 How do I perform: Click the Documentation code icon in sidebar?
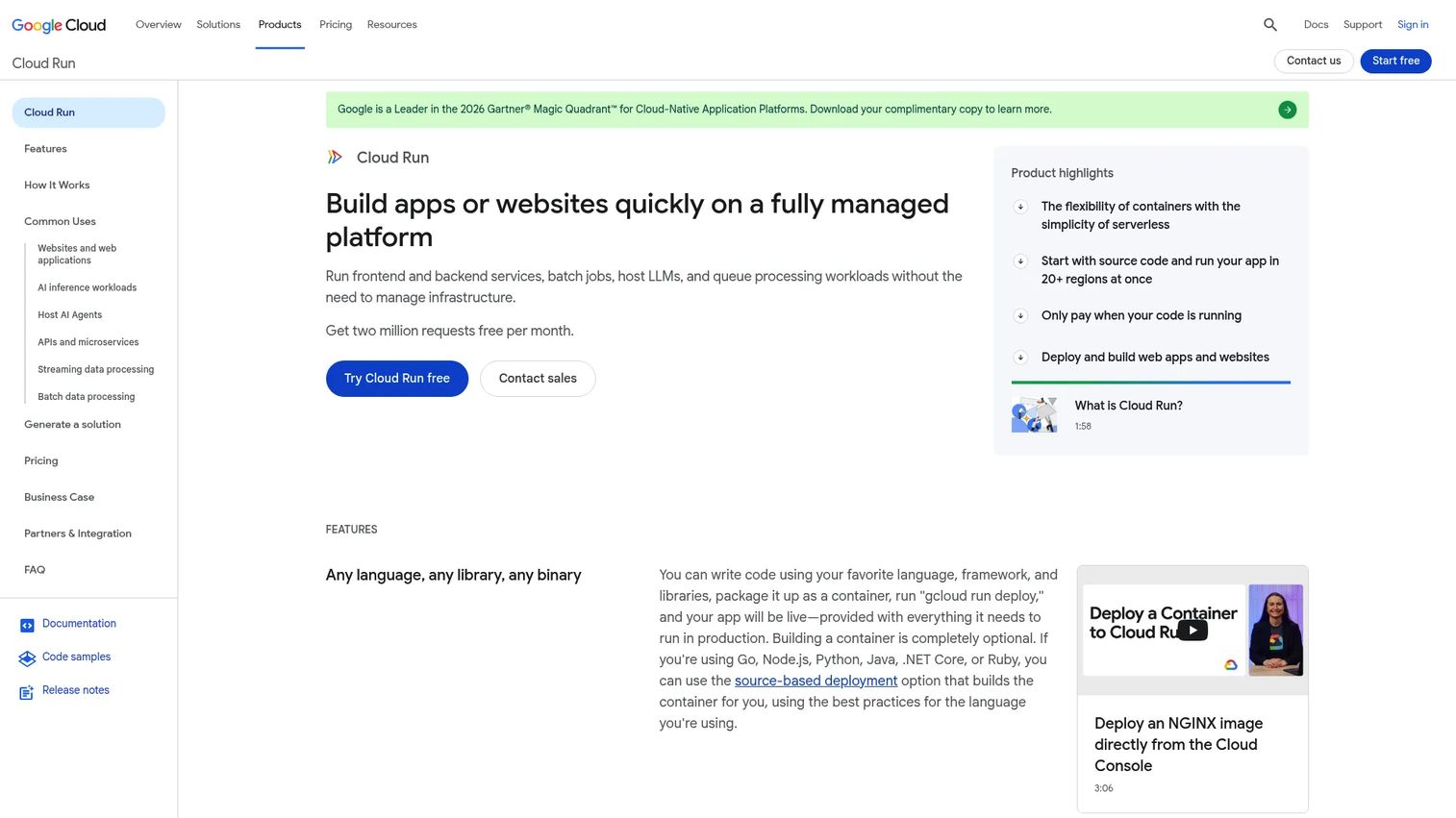pyautogui.click(x=27, y=625)
